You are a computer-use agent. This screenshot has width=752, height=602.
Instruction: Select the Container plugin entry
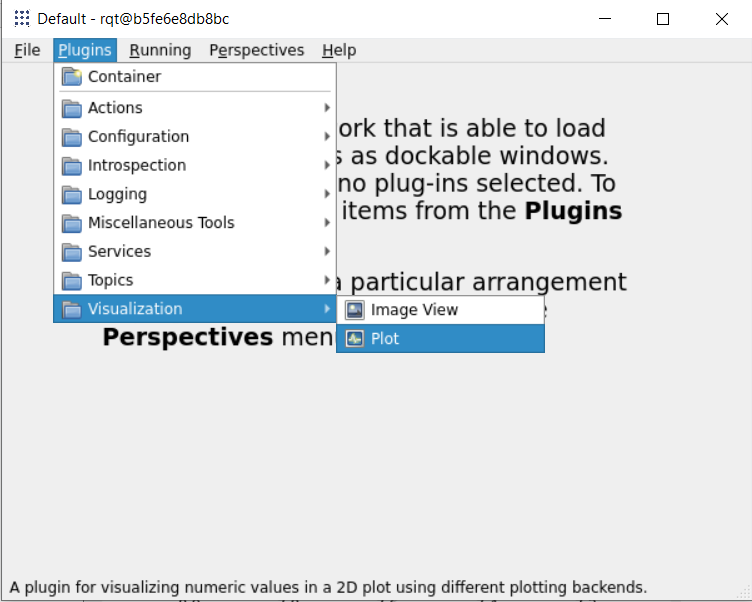click(195, 77)
